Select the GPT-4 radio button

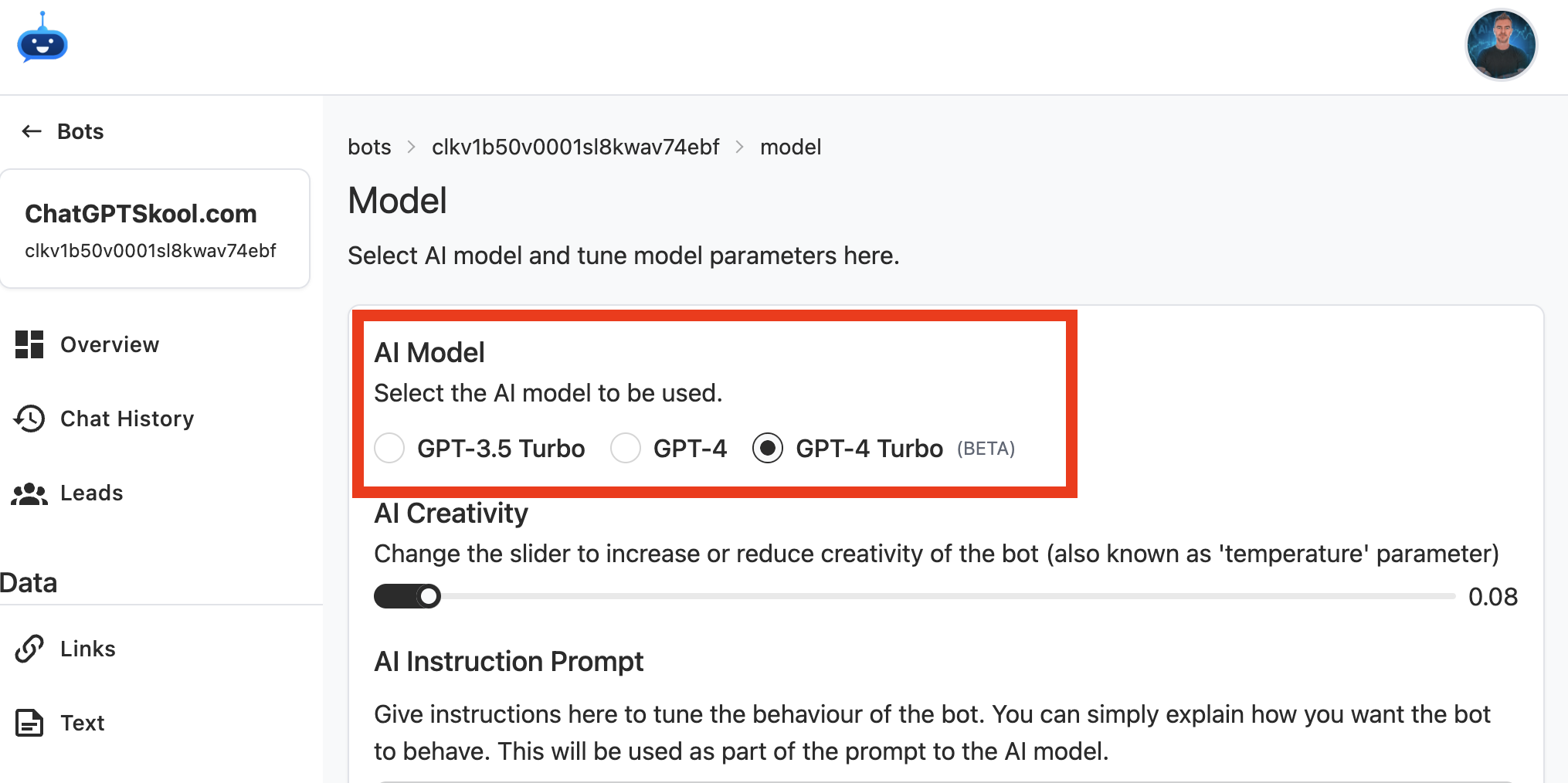(626, 448)
